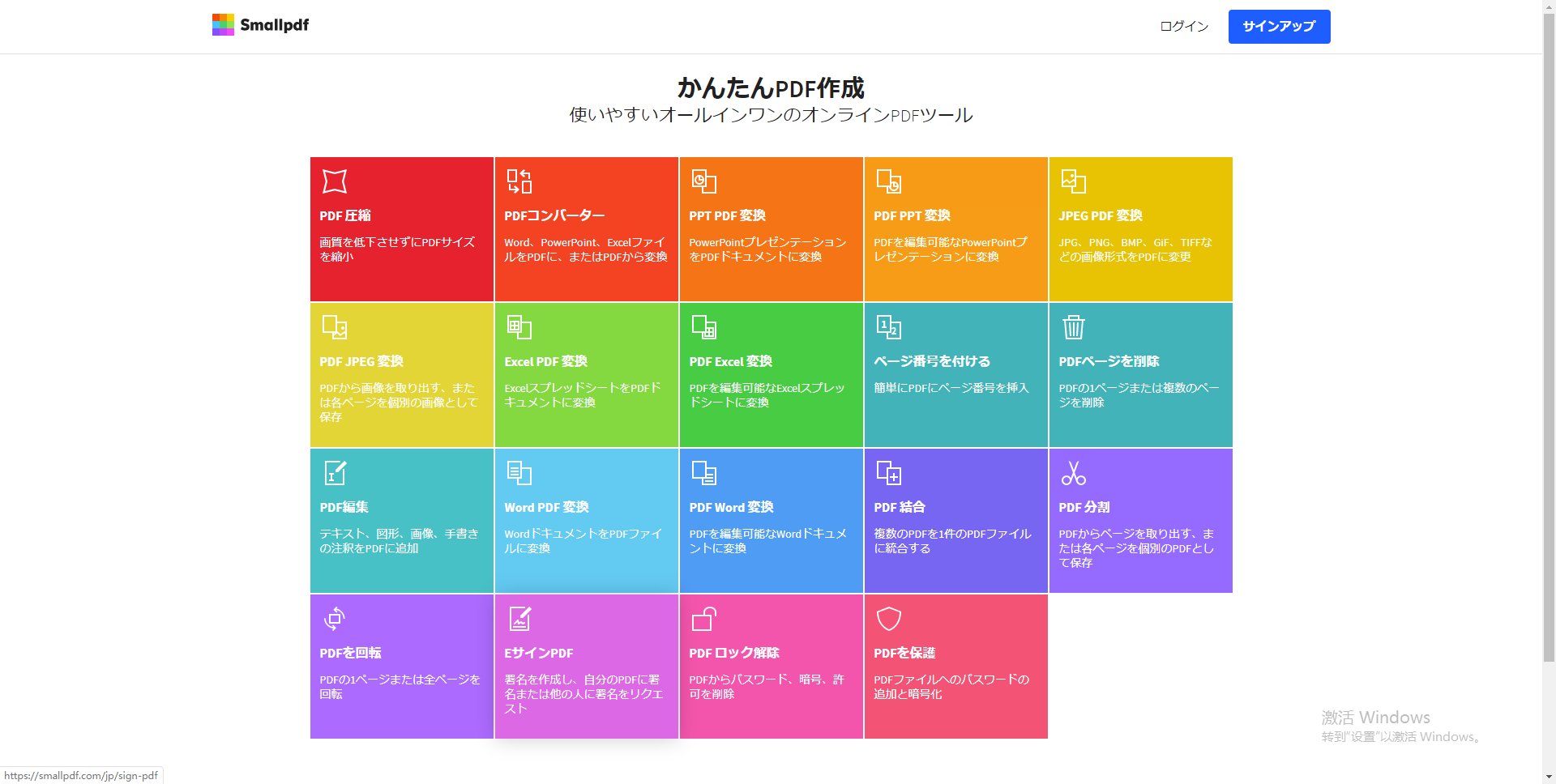Click the rotate PDF icon

click(x=335, y=619)
